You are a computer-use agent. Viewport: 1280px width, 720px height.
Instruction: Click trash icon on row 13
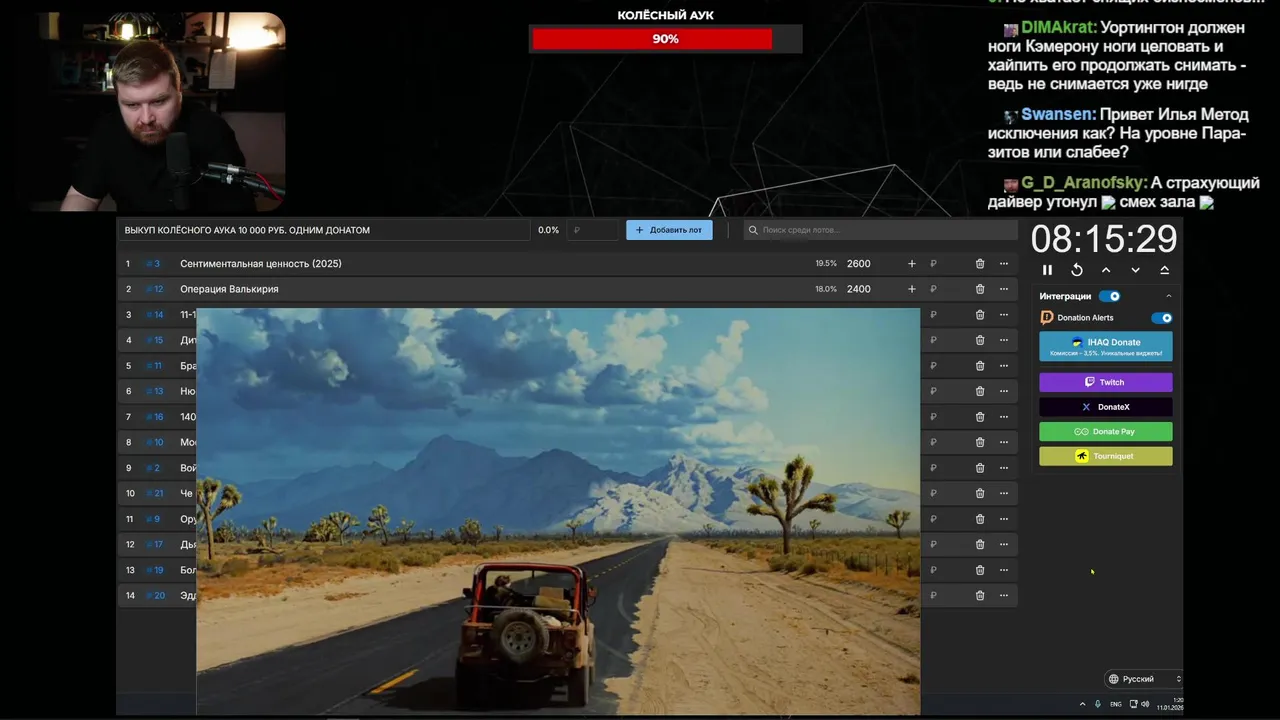click(x=980, y=570)
